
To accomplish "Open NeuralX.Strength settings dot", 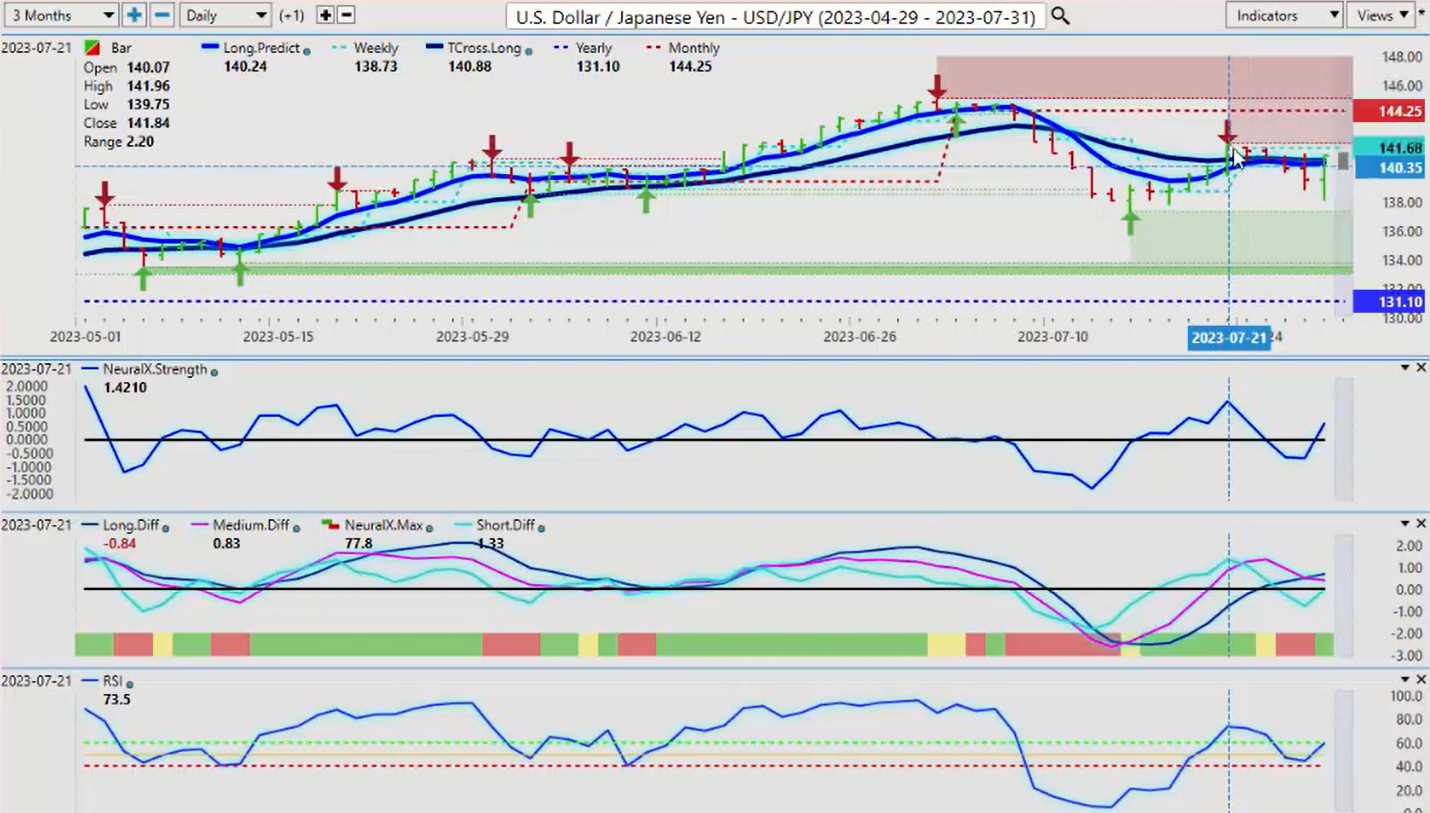I will pos(214,371).
